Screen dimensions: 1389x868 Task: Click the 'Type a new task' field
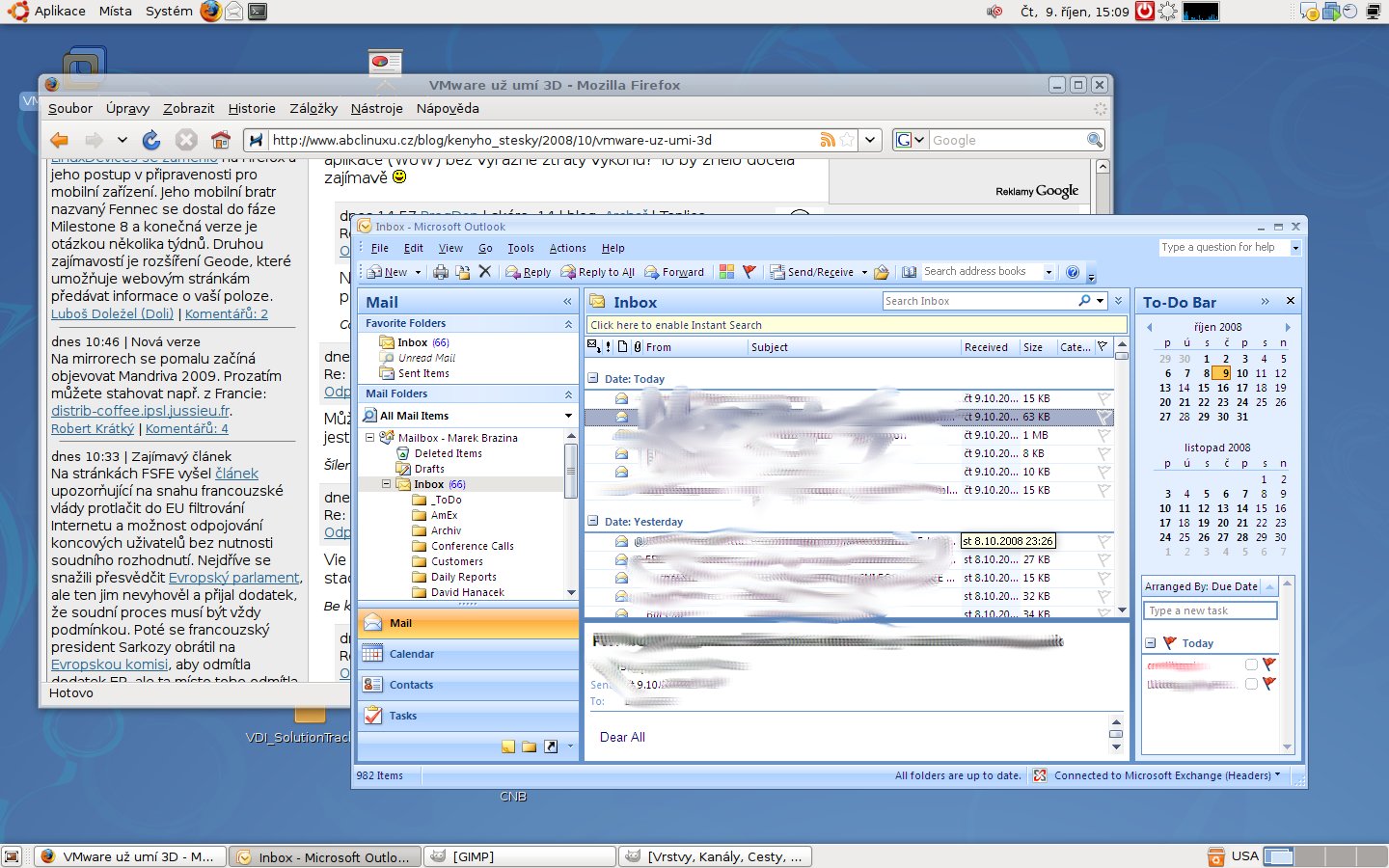coord(1211,610)
